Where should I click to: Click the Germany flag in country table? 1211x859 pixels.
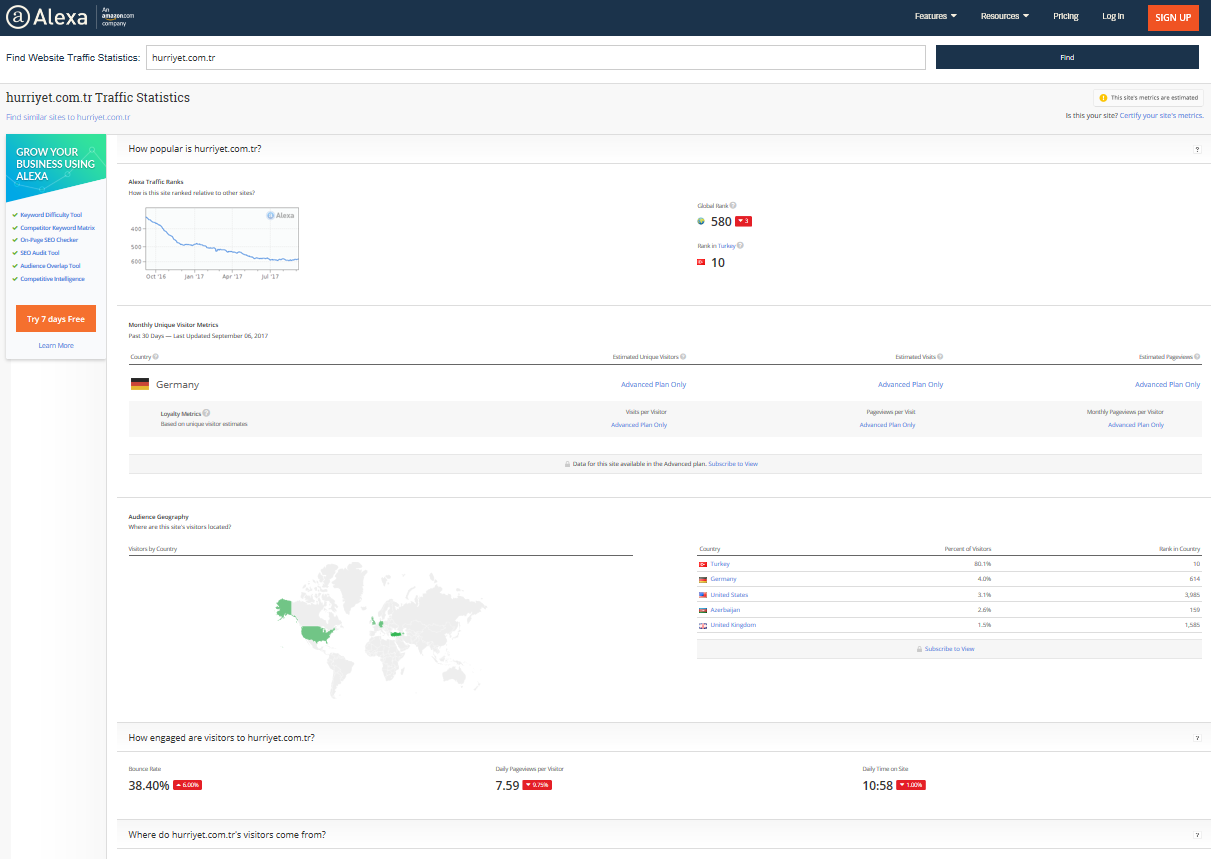[x=703, y=579]
